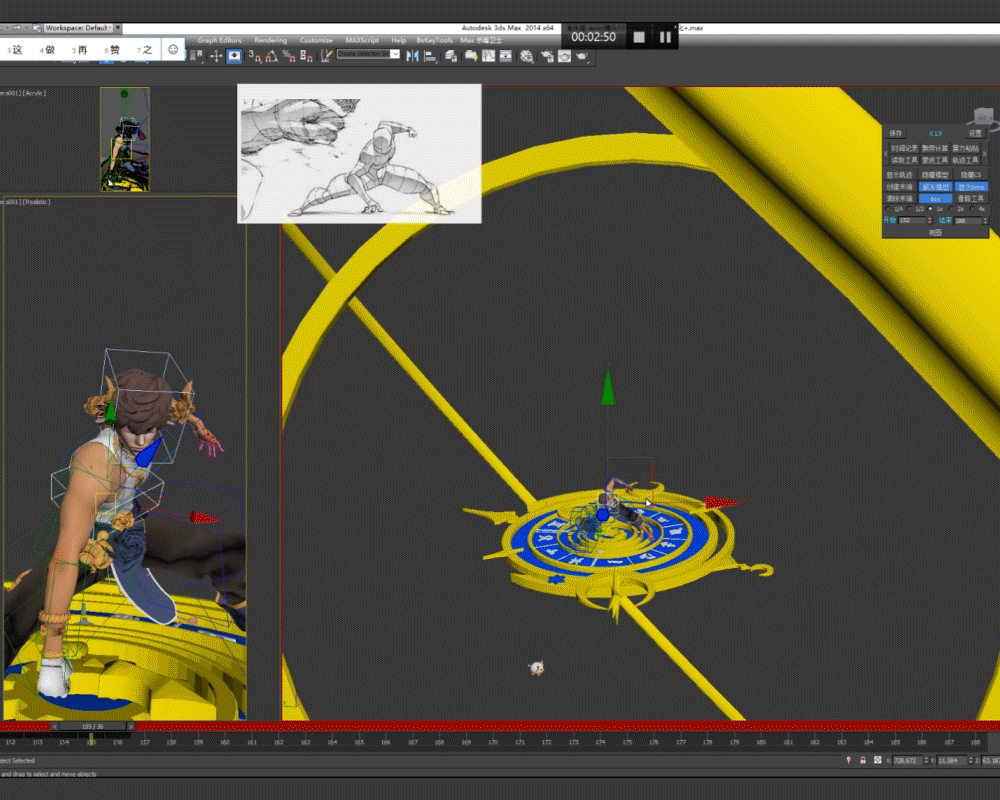1000x800 pixels.
Task: Pause the screen recording
Action: tap(665, 37)
